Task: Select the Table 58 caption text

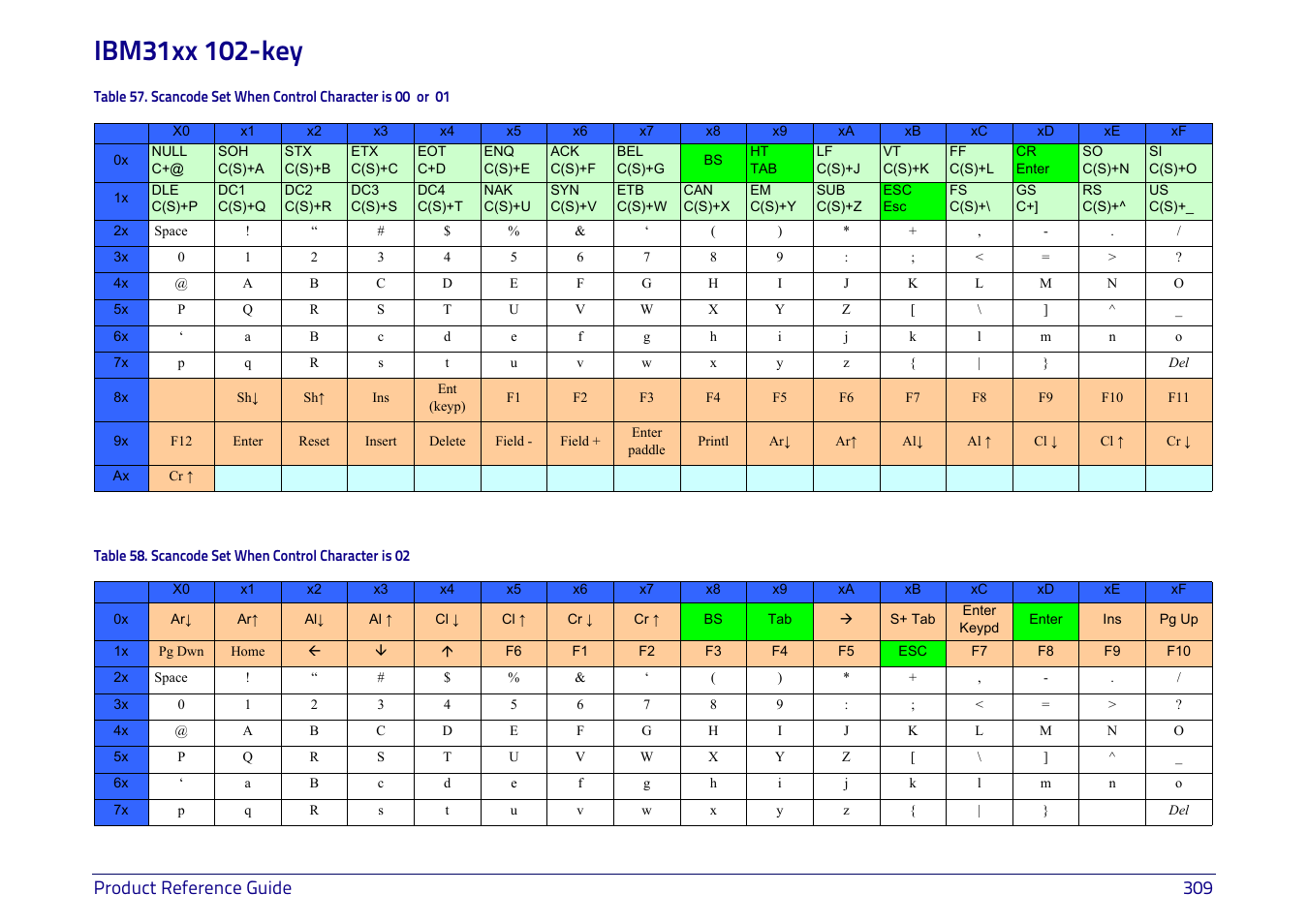Action: (252, 556)
